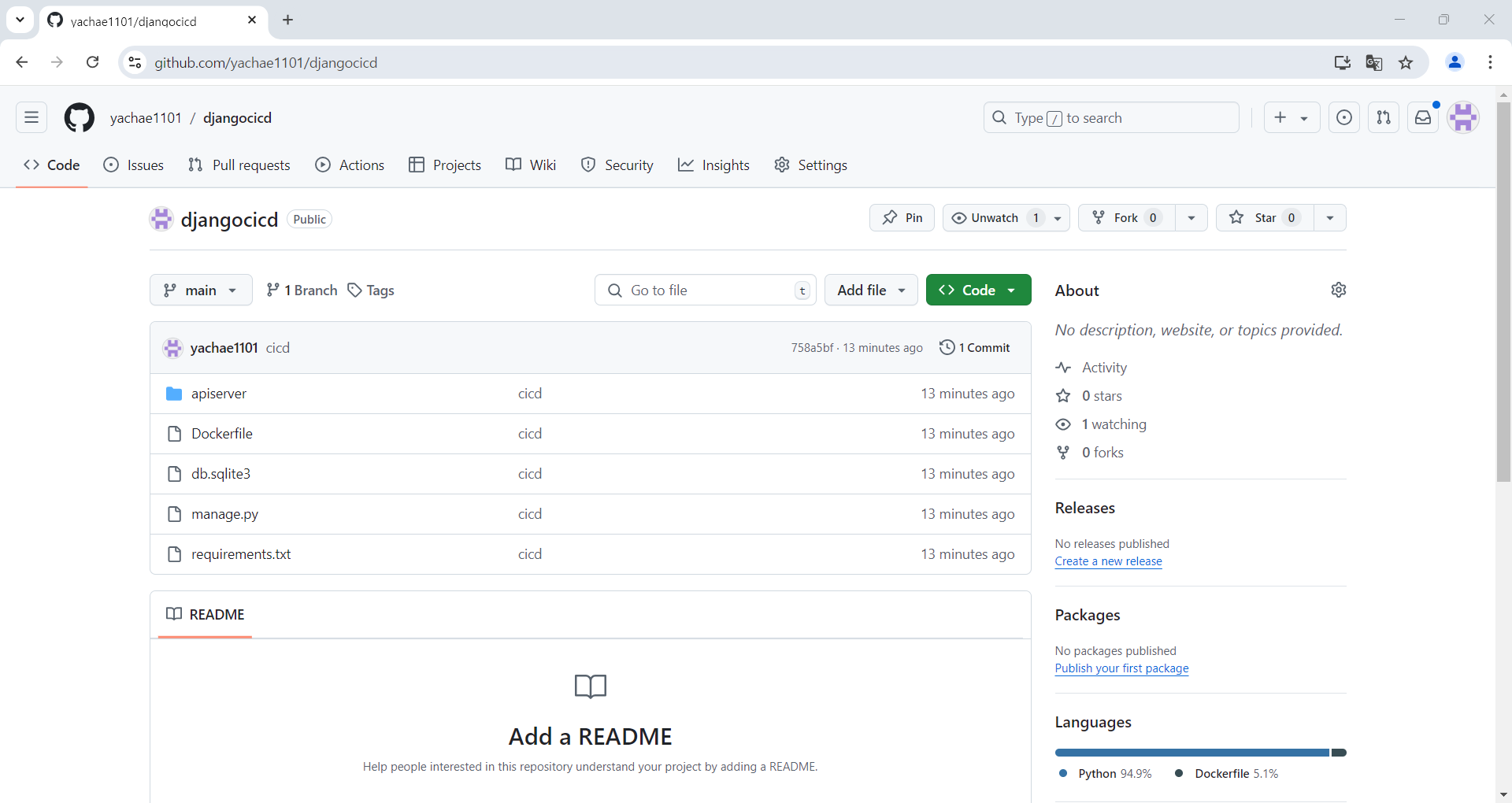This screenshot has width=1512, height=803.
Task: Expand the Fork options dropdown arrow
Action: click(x=1191, y=218)
